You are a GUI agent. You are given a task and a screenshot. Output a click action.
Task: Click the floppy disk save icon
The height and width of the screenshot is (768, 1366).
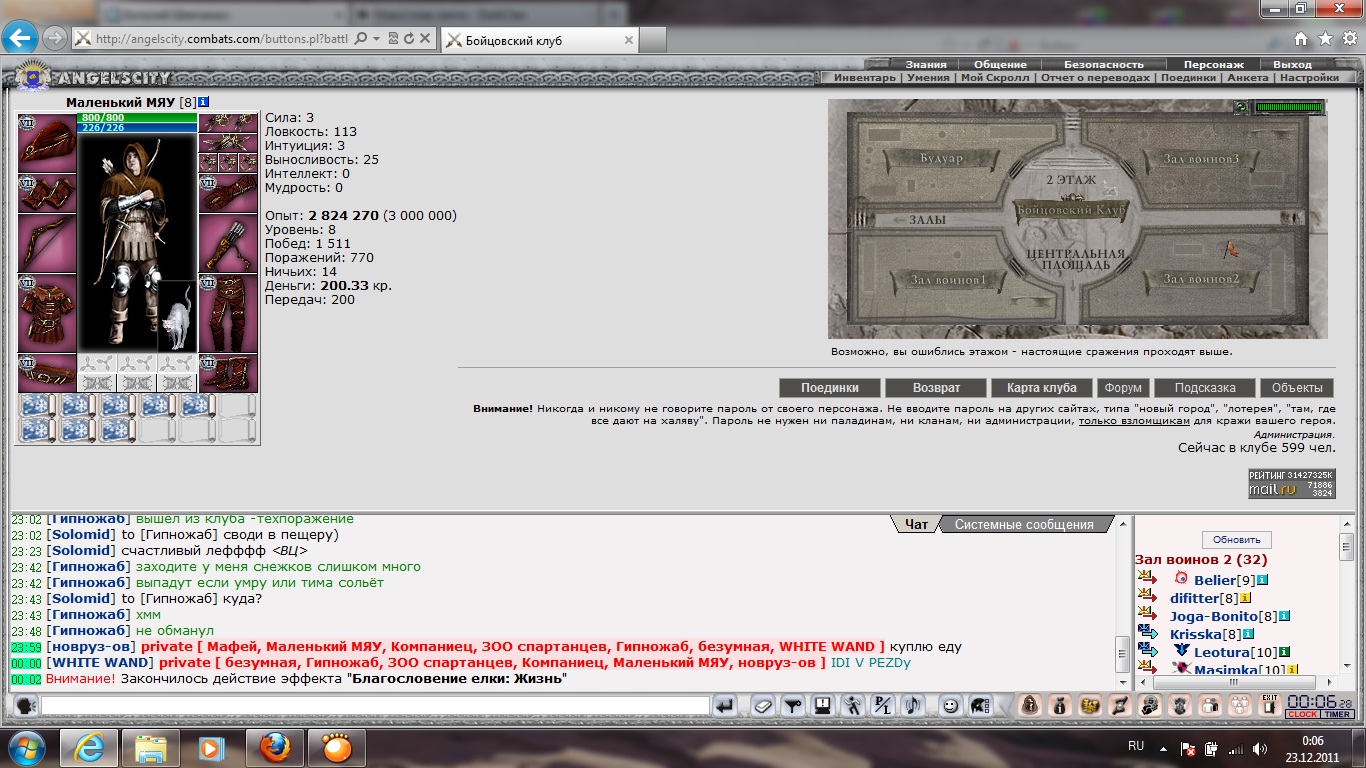click(822, 706)
